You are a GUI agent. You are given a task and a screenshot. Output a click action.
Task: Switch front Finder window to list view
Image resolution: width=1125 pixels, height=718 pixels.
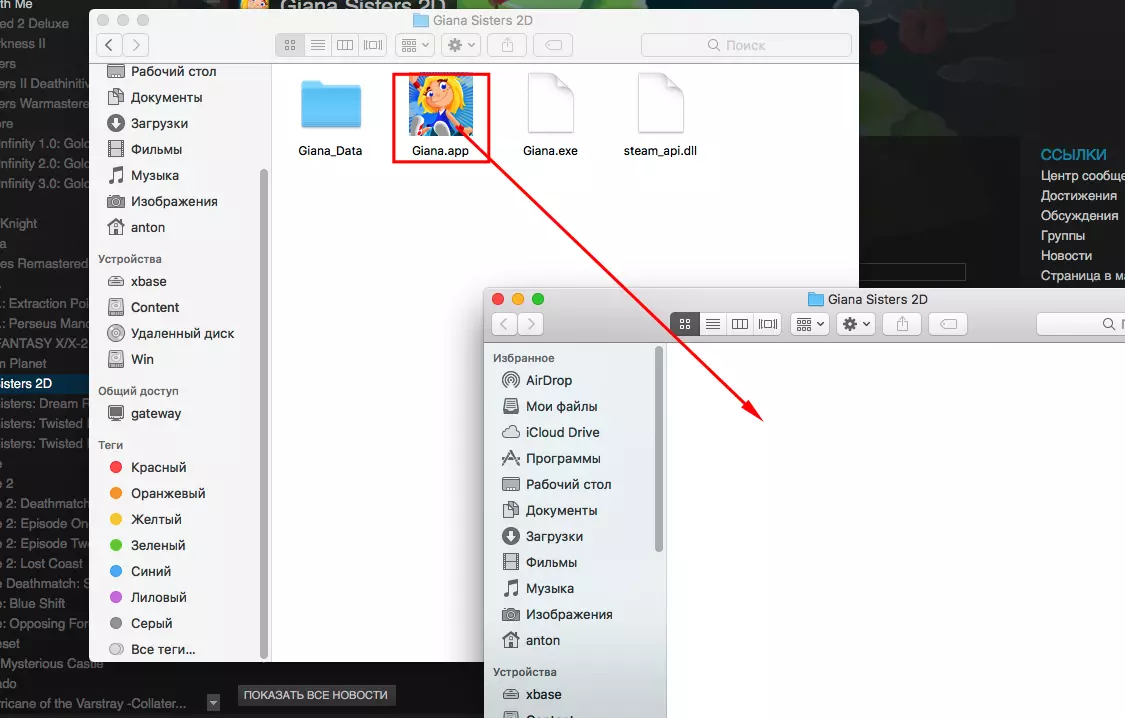[x=712, y=324]
